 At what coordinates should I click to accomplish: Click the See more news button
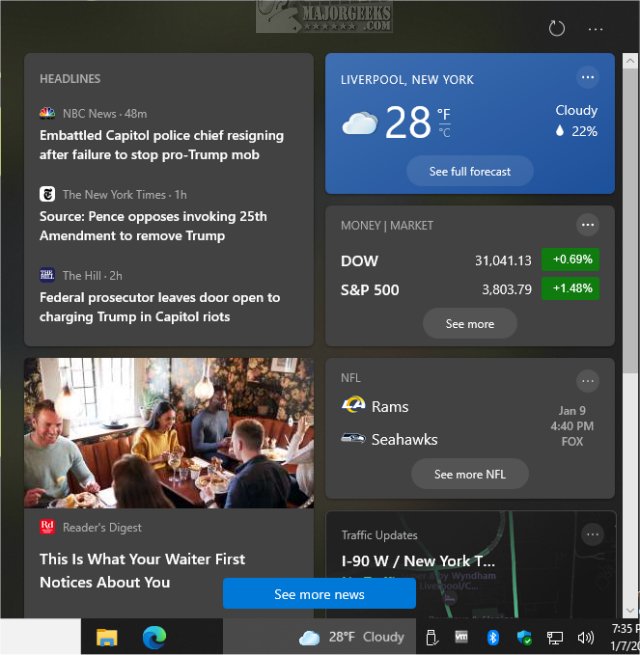[319, 594]
